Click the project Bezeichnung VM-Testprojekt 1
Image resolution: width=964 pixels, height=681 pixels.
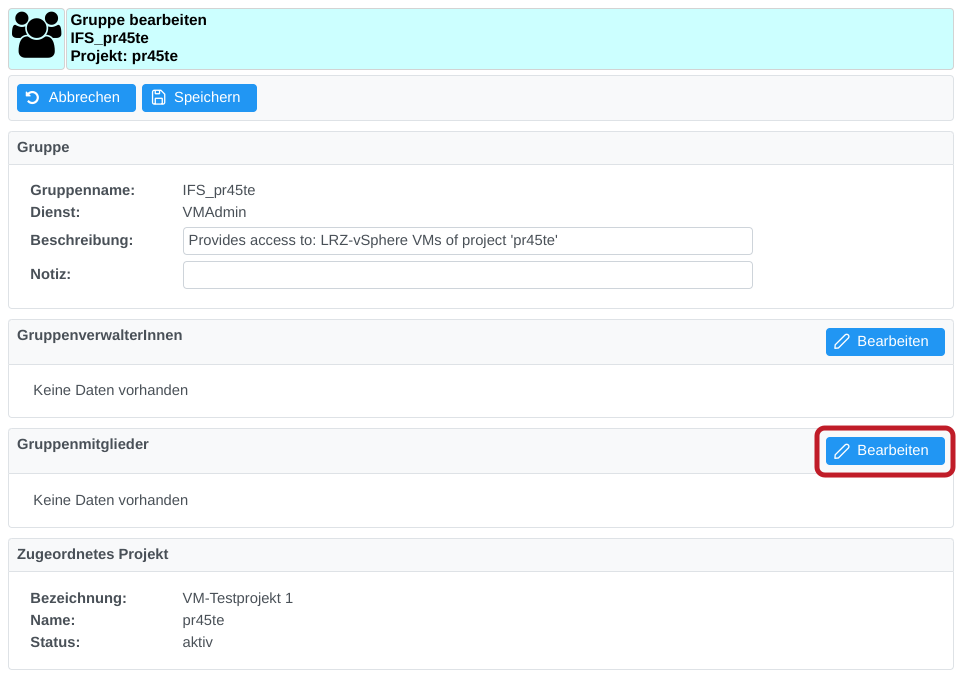click(237, 598)
